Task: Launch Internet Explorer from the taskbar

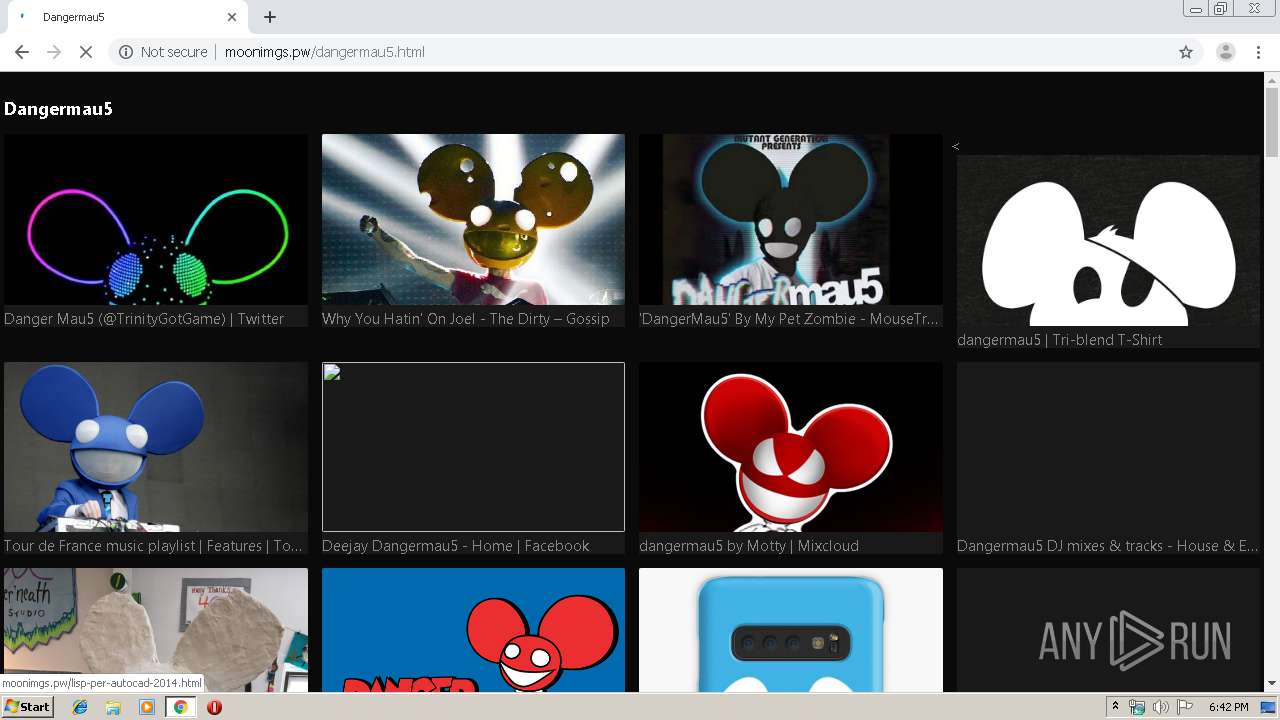Action: [x=80, y=707]
